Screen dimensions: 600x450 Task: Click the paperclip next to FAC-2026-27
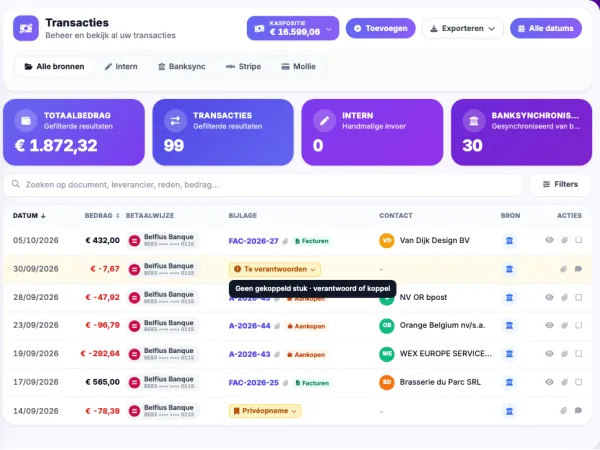(285, 241)
